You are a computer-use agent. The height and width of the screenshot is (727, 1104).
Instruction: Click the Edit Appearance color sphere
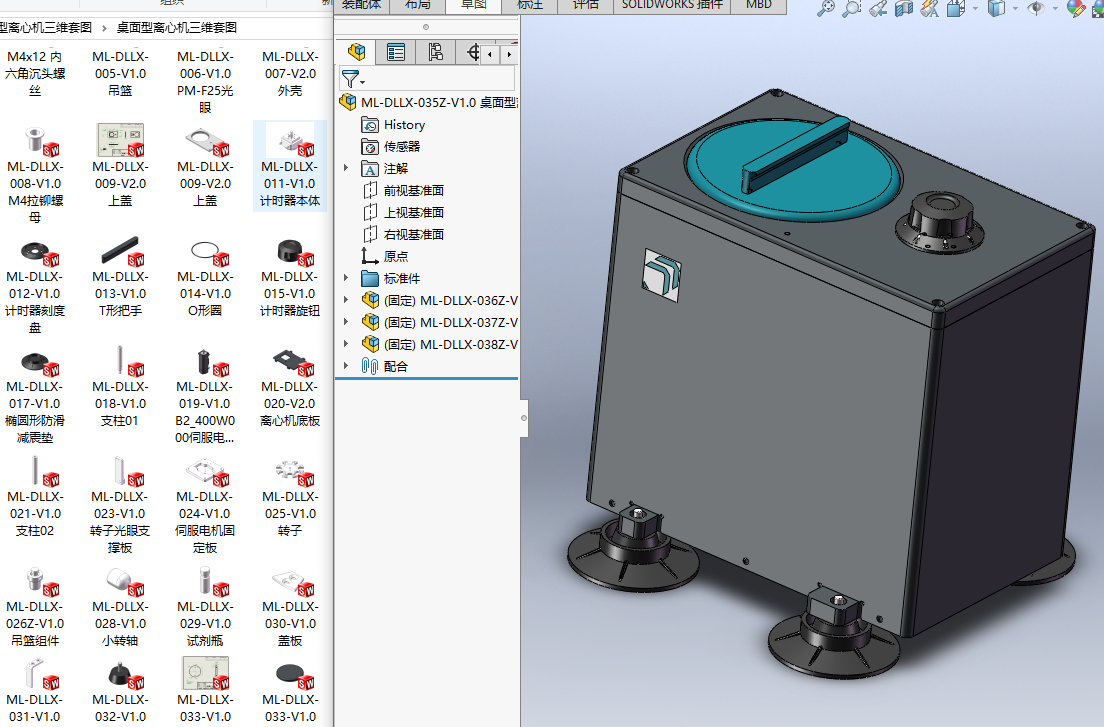pos(1075,9)
